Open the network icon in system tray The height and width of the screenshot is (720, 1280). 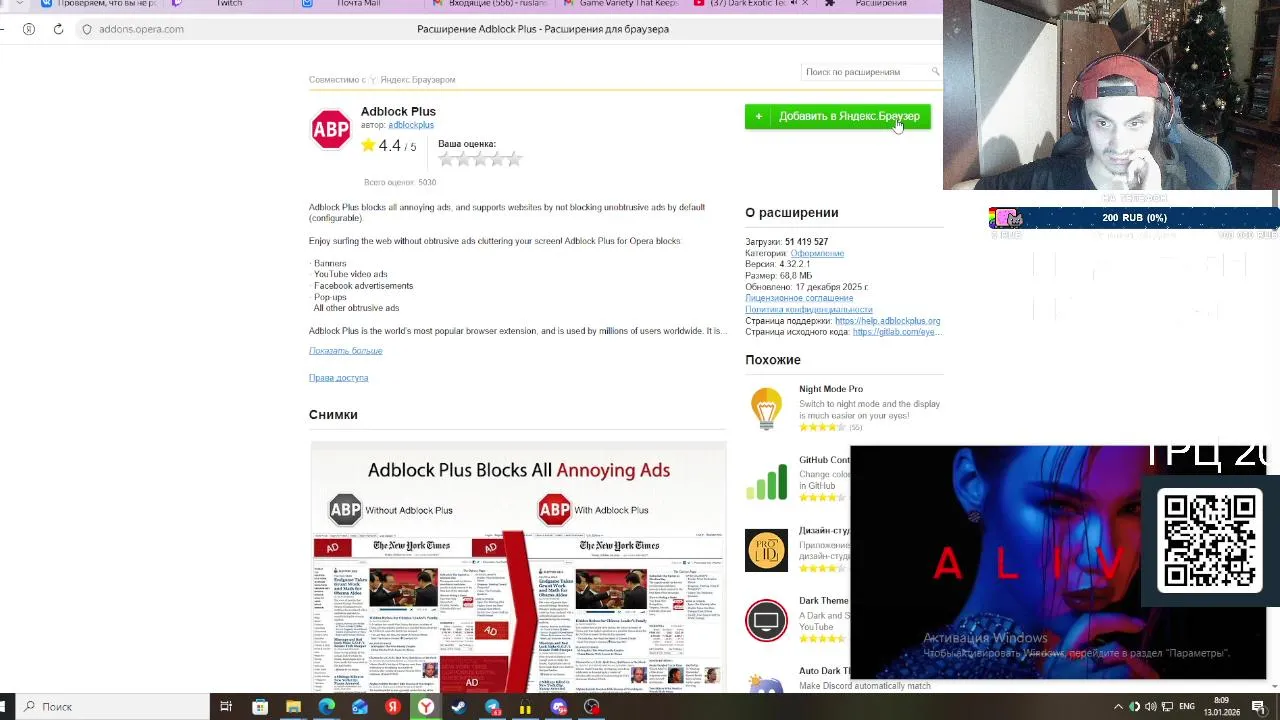tap(1167, 707)
